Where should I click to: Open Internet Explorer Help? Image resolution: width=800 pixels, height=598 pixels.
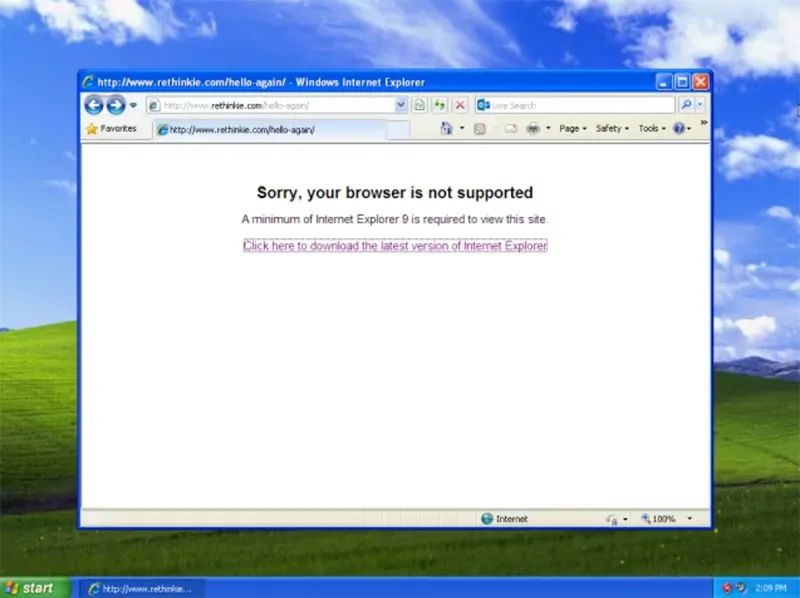pyautogui.click(x=681, y=128)
